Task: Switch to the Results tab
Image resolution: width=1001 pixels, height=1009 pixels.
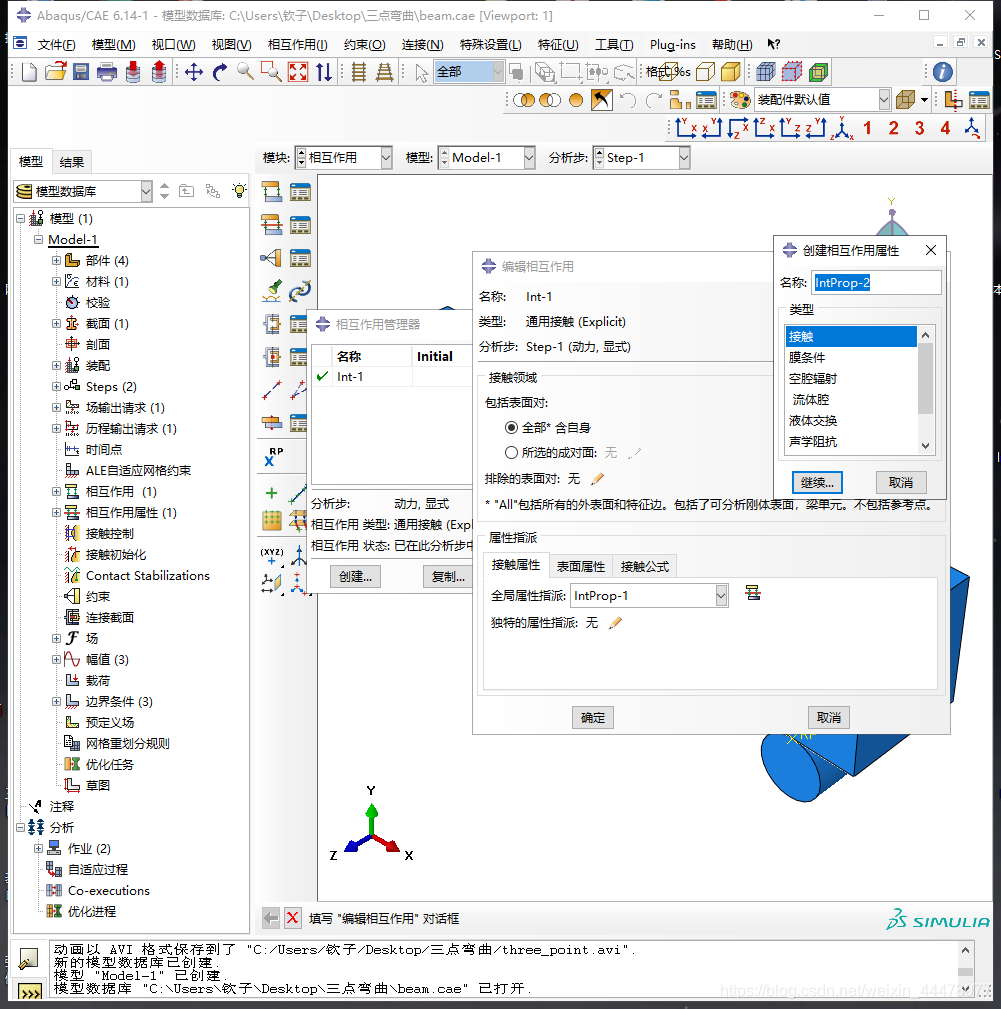Action: 71,162
